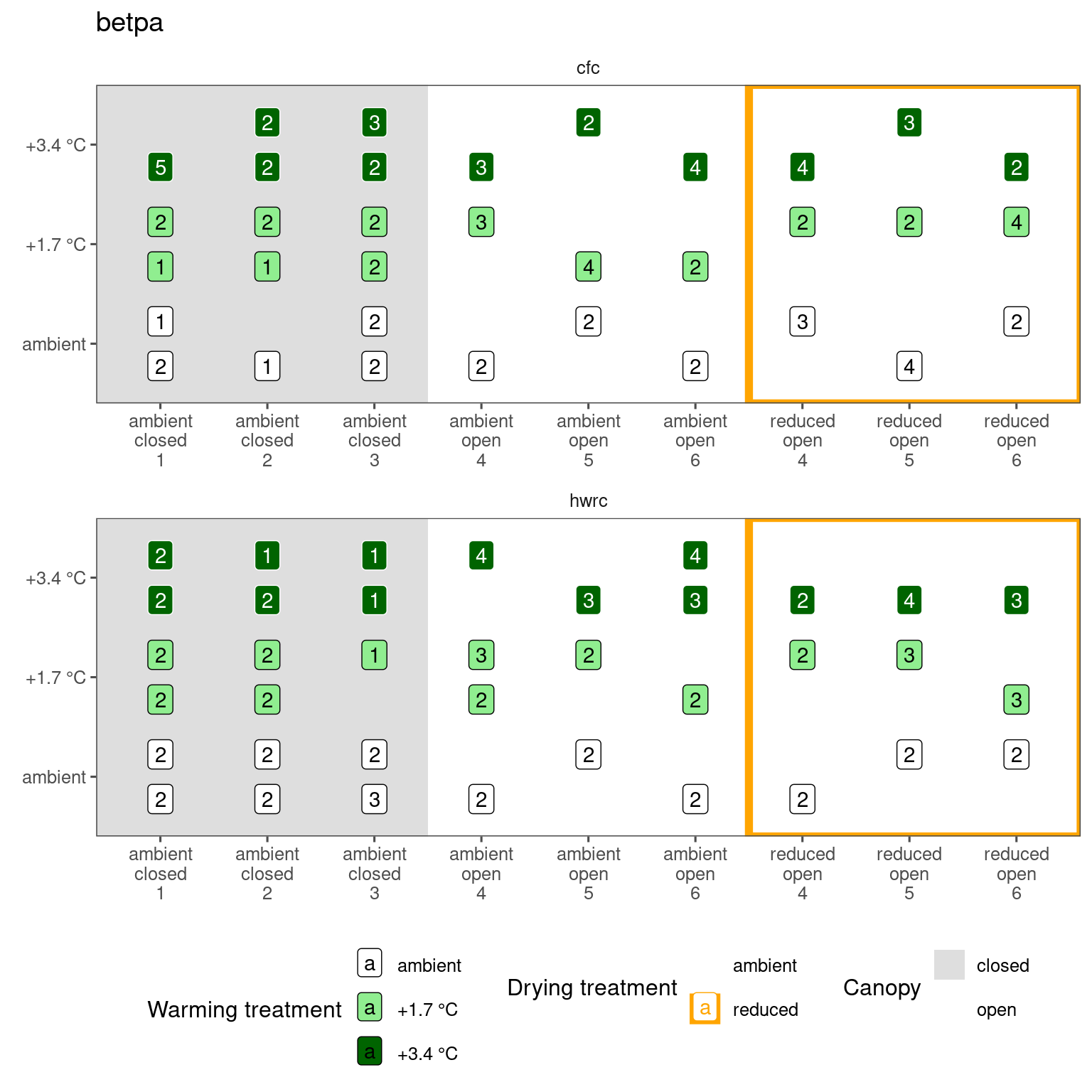
Task: Click the dark green +3.4 °C legend key
Action: 370,1052
